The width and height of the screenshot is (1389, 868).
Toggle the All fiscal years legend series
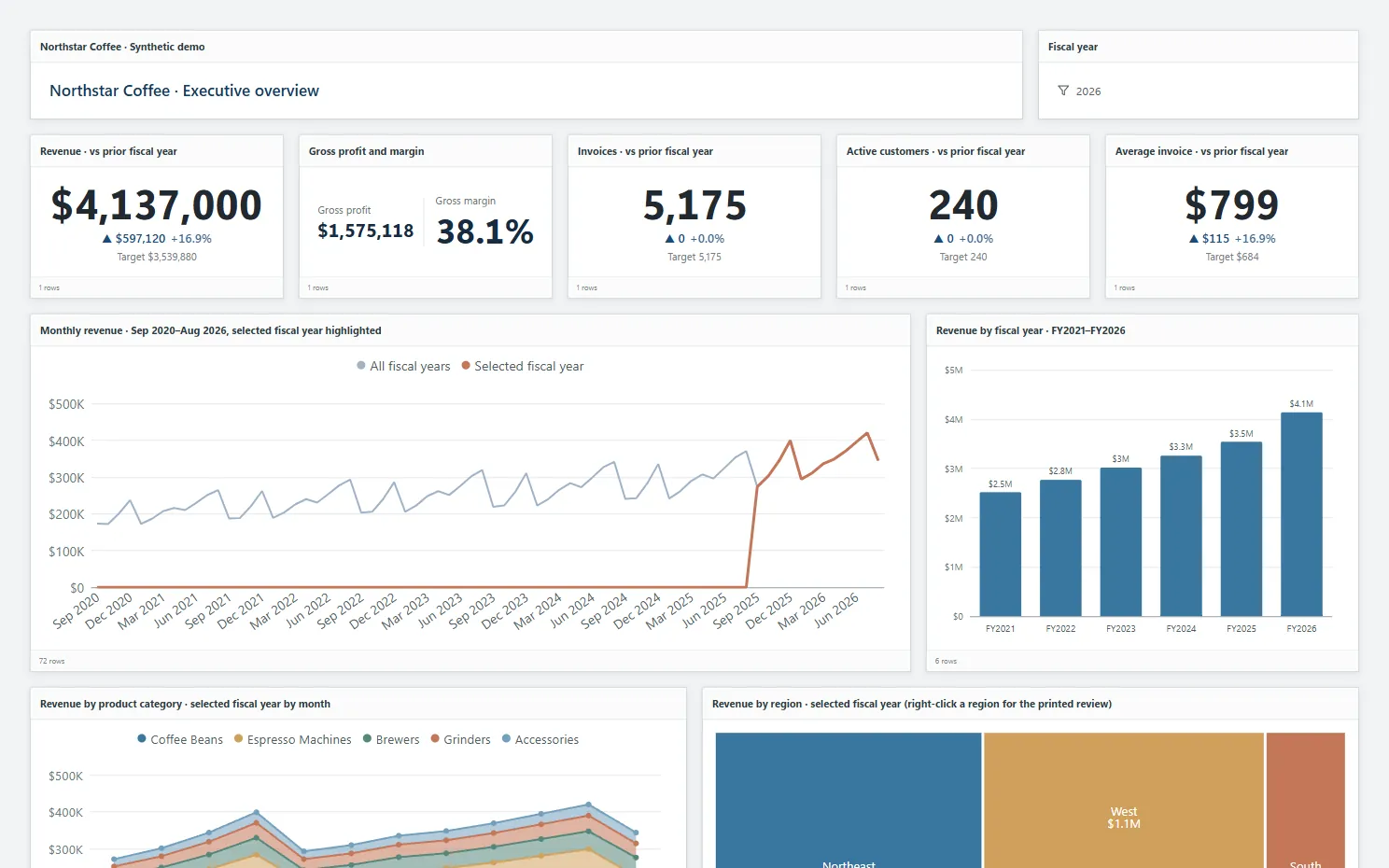403,366
